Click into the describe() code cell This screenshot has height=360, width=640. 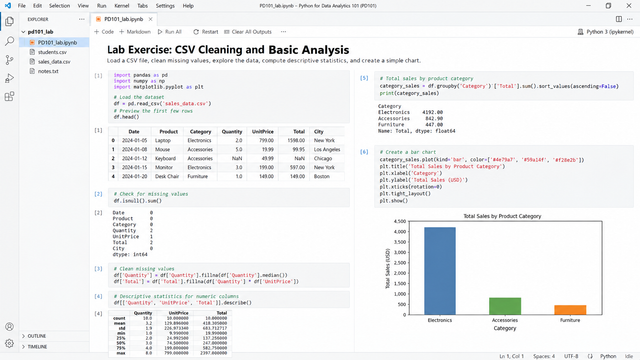229,299
